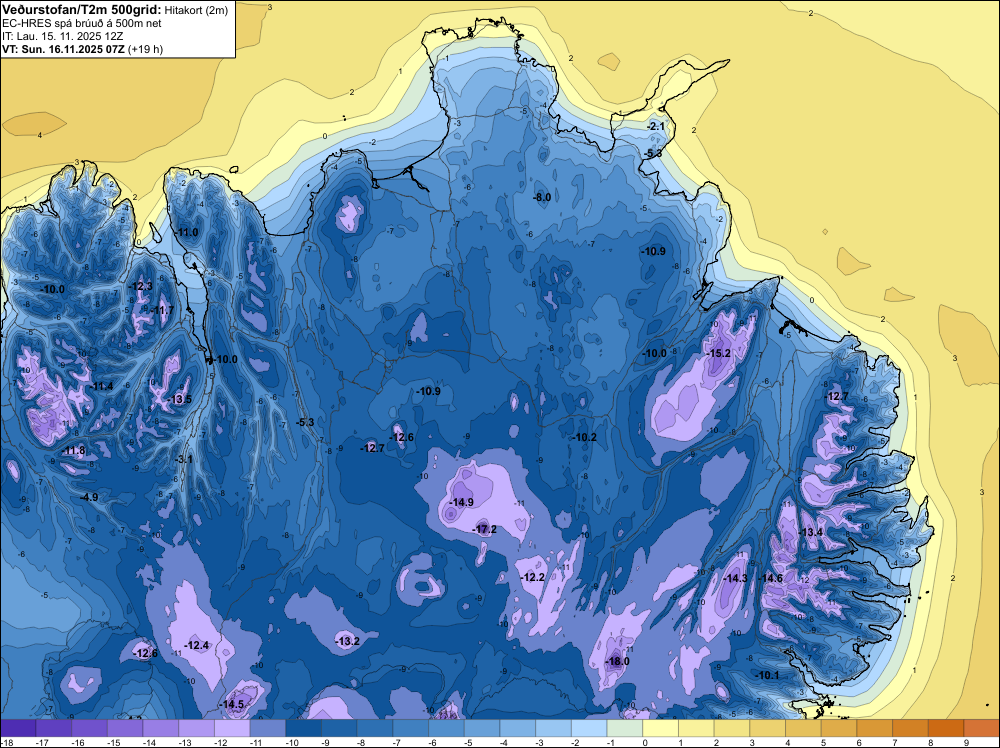Screen dimensions: 1000x748
Task: Click the -17.2 temperature label
Action: pos(485,529)
